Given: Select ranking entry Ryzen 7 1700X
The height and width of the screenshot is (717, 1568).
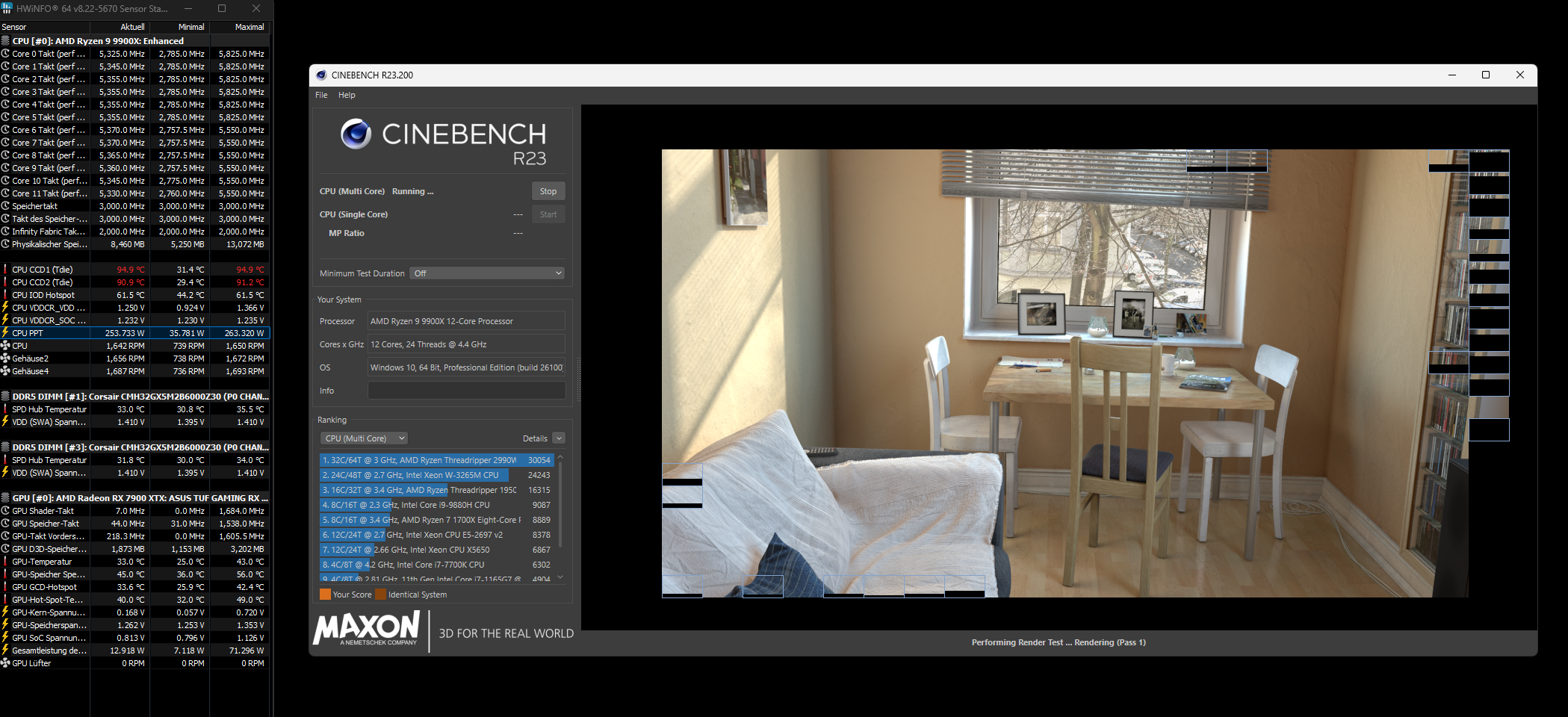Looking at the screenshot, I should tap(436, 520).
